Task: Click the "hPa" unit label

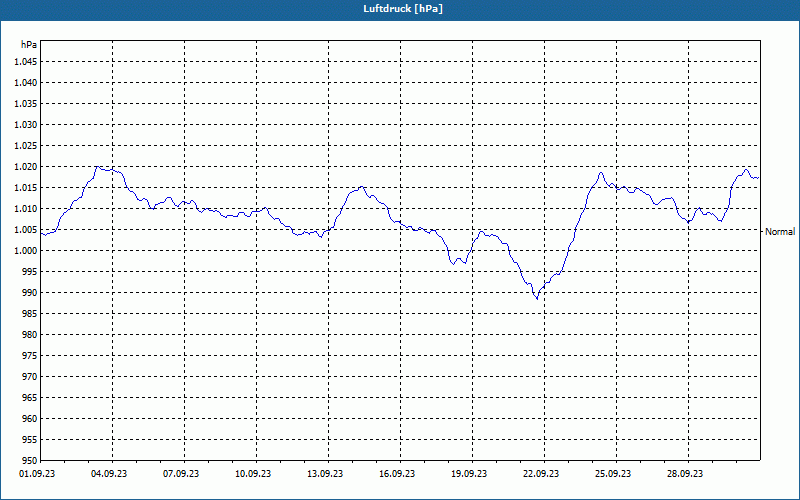Action: coord(29,45)
